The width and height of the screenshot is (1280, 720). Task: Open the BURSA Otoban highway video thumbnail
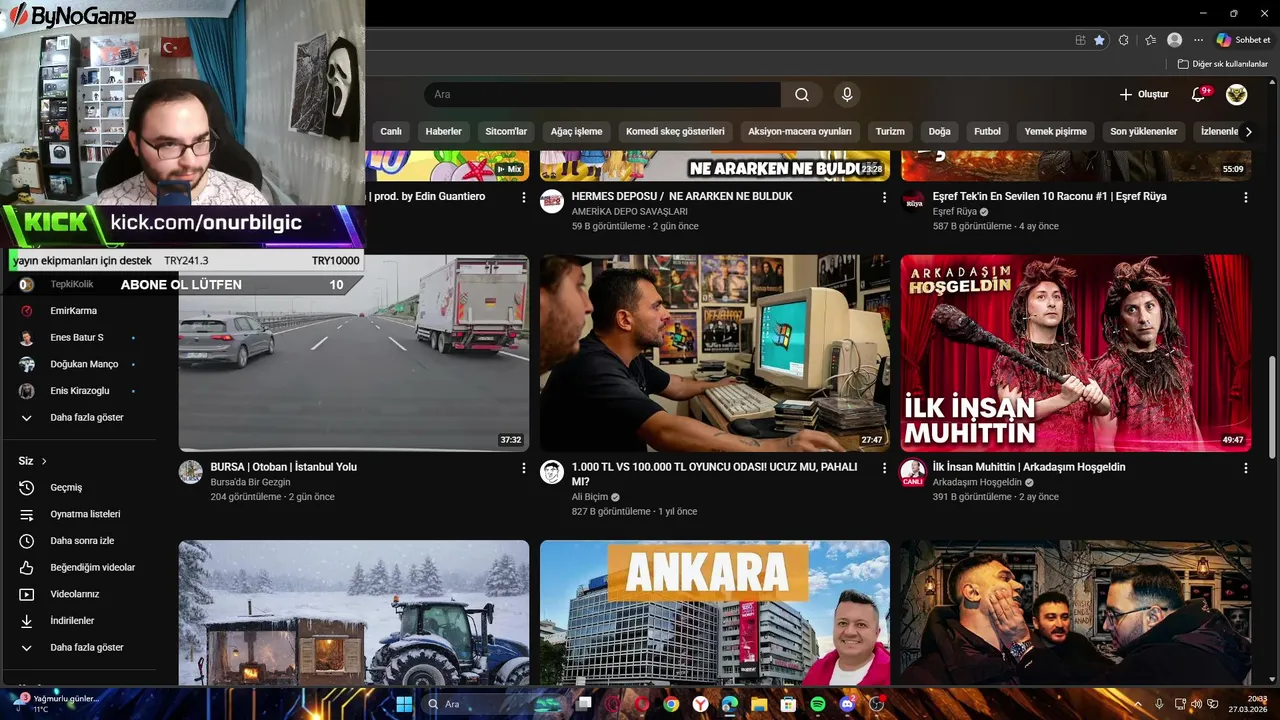click(354, 353)
